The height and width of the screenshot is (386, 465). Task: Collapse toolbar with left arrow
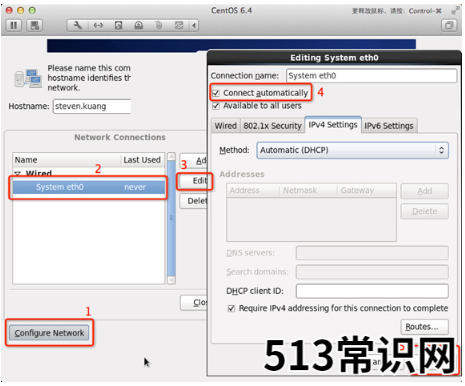pyautogui.click(x=194, y=25)
